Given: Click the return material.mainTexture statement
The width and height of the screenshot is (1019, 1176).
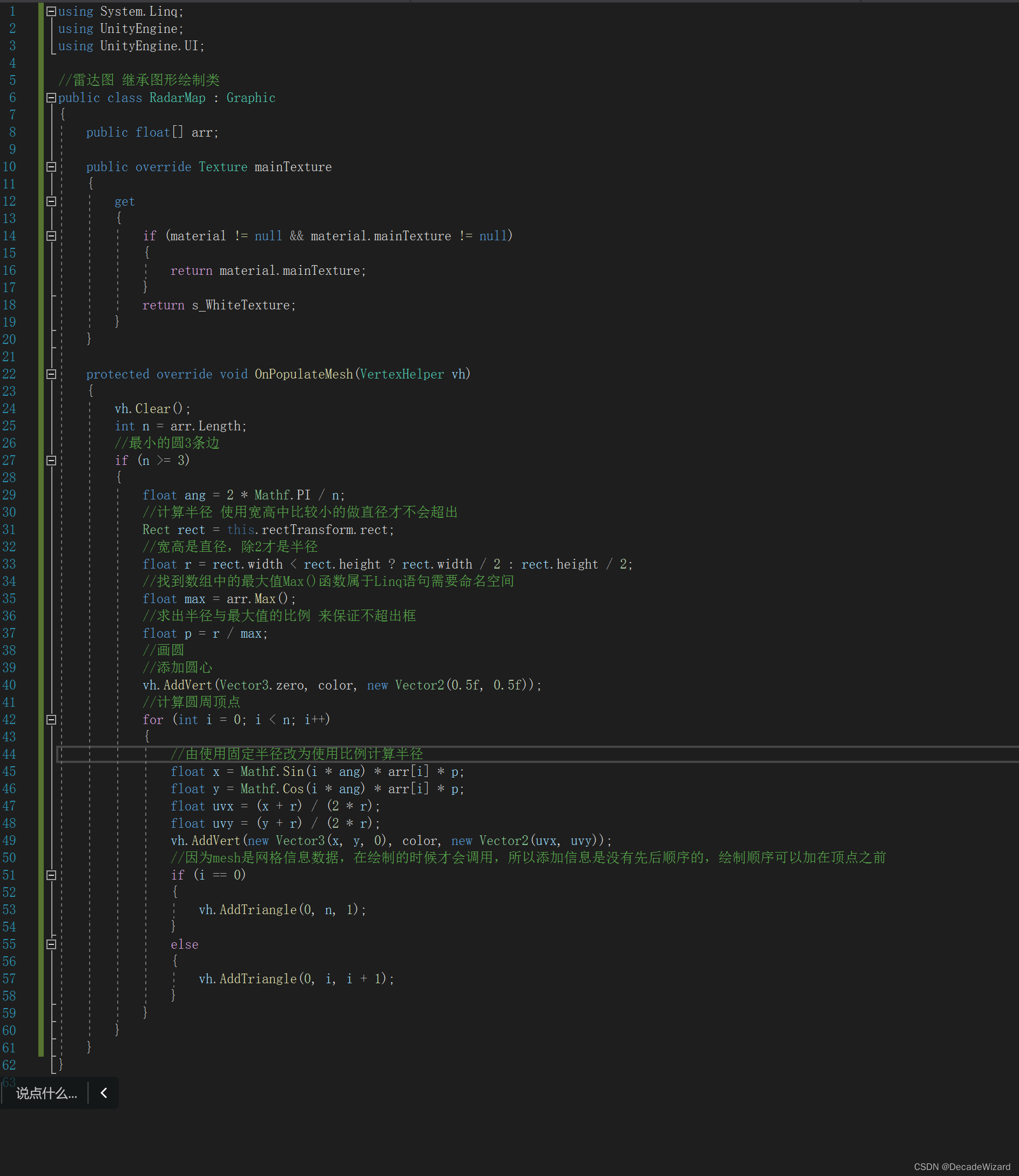Looking at the screenshot, I should click(268, 271).
